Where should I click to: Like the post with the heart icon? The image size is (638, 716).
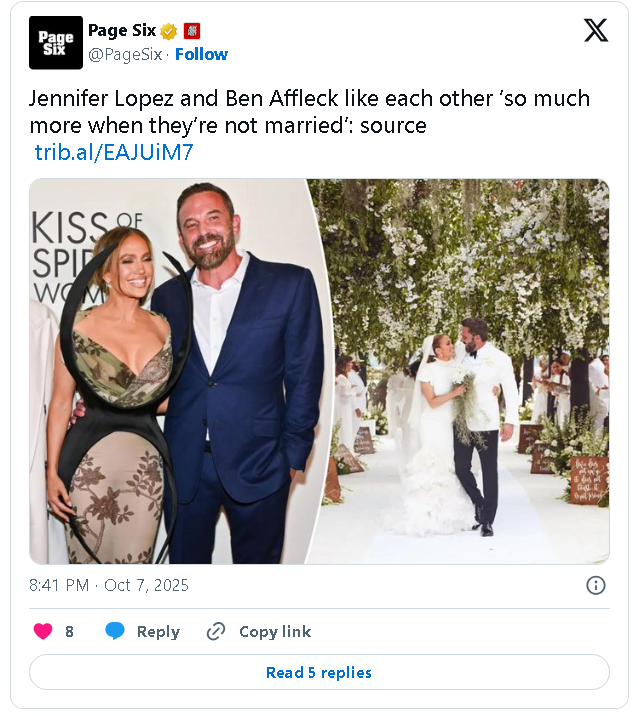[x=43, y=631]
